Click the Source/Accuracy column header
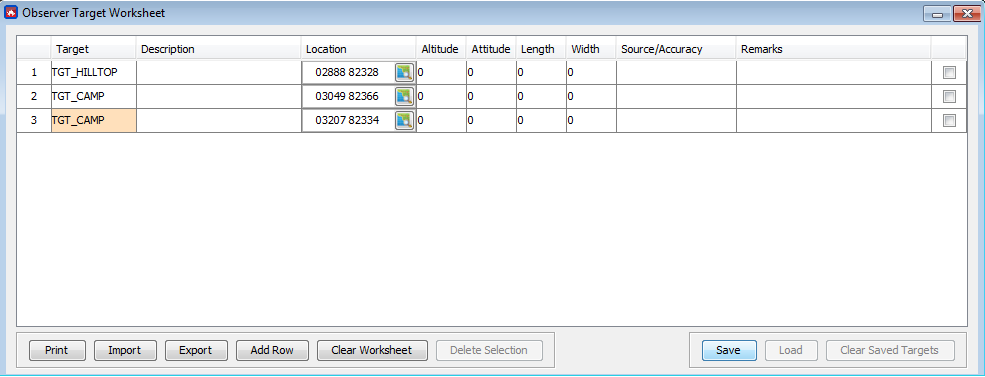This screenshot has height=377, width=985. click(x=676, y=49)
